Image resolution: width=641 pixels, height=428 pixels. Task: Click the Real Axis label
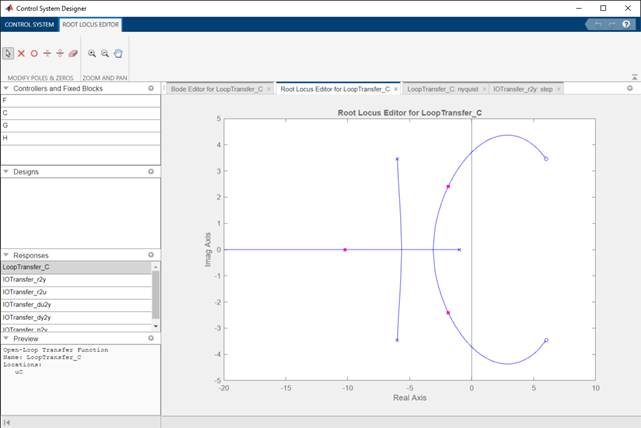pyautogui.click(x=410, y=398)
